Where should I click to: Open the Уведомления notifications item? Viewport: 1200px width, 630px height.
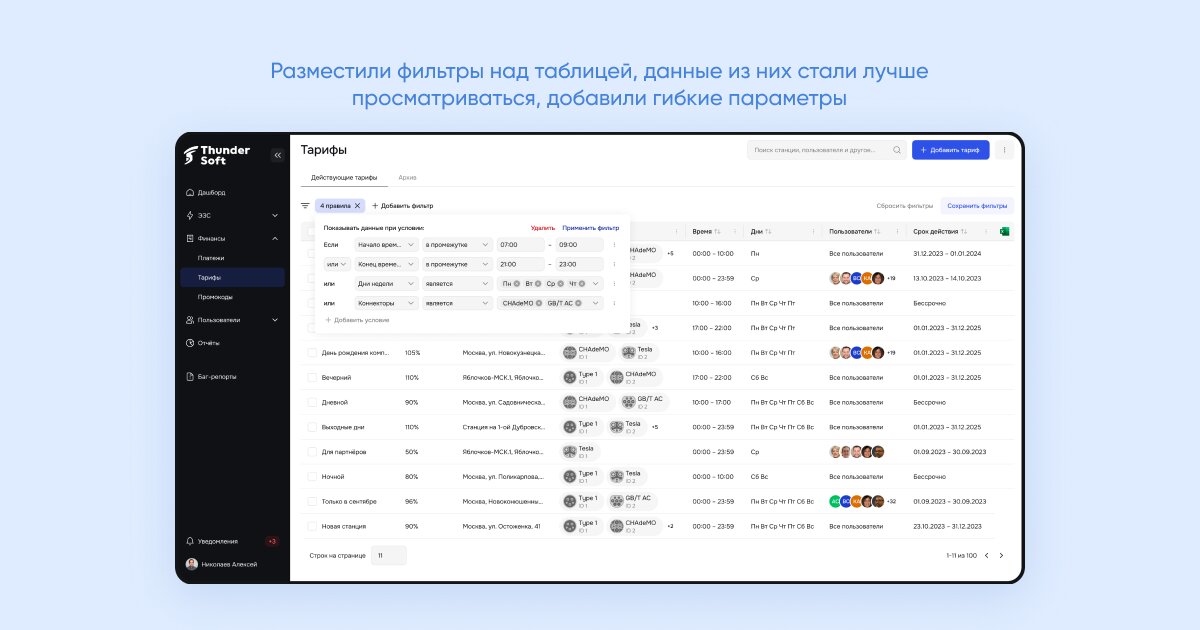point(212,541)
